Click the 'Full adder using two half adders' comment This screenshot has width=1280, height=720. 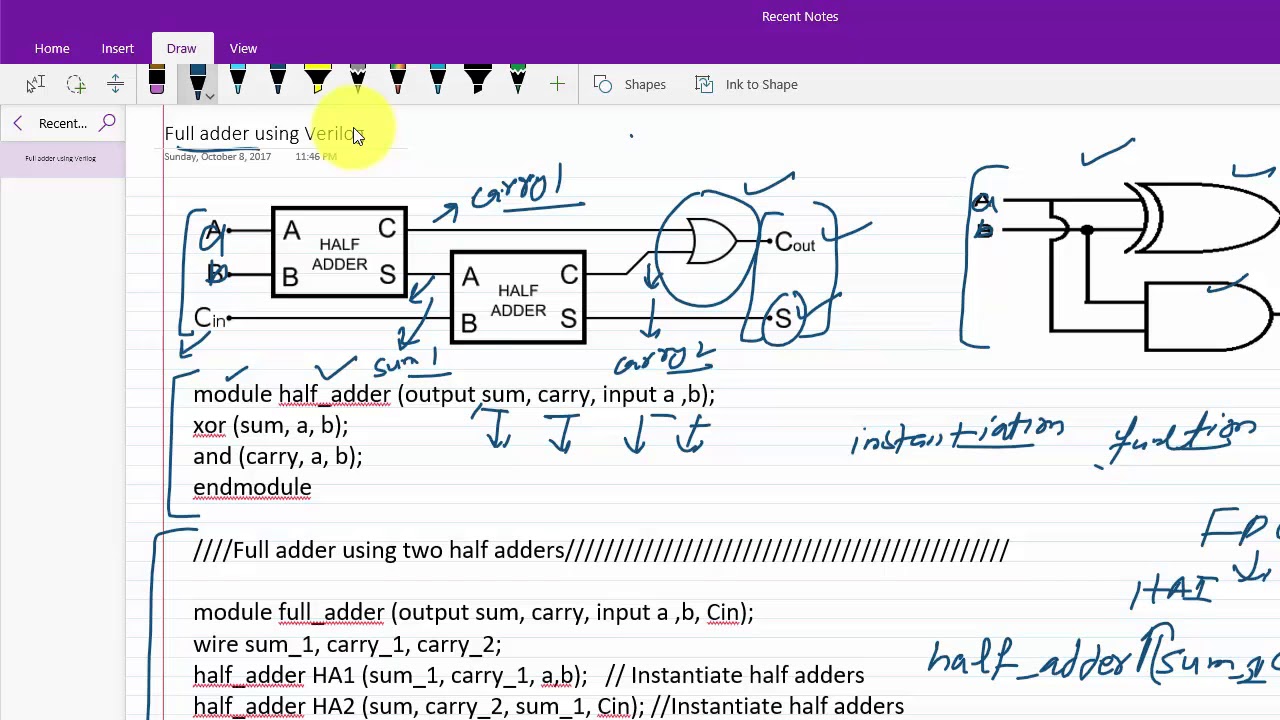tap(601, 550)
